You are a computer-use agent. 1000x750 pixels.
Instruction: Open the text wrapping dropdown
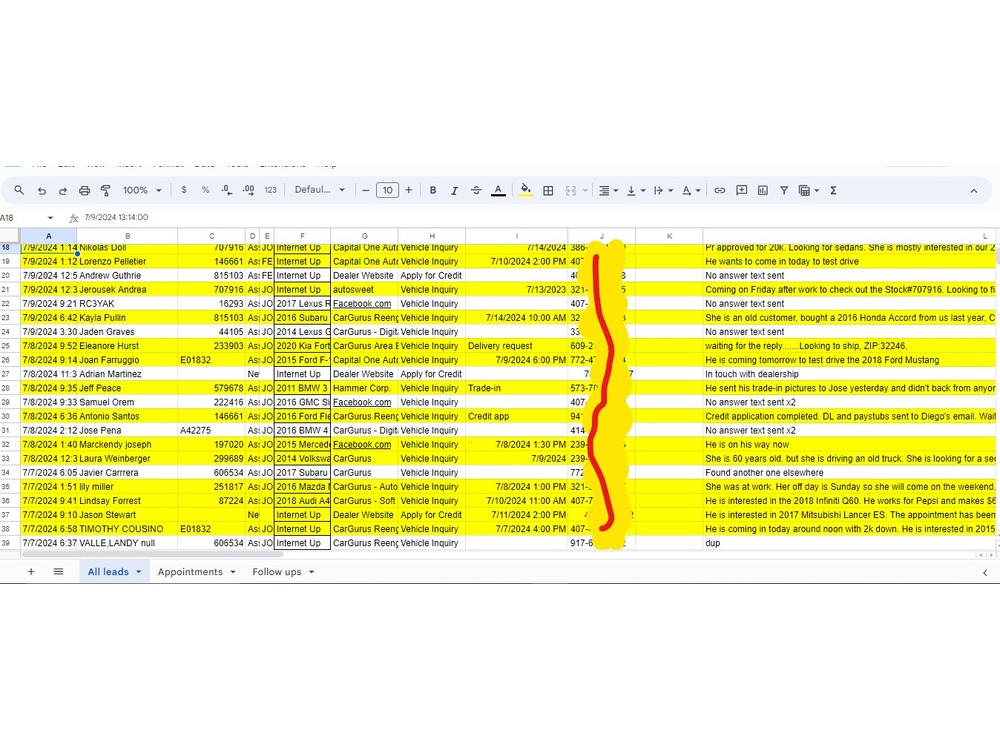pos(663,190)
